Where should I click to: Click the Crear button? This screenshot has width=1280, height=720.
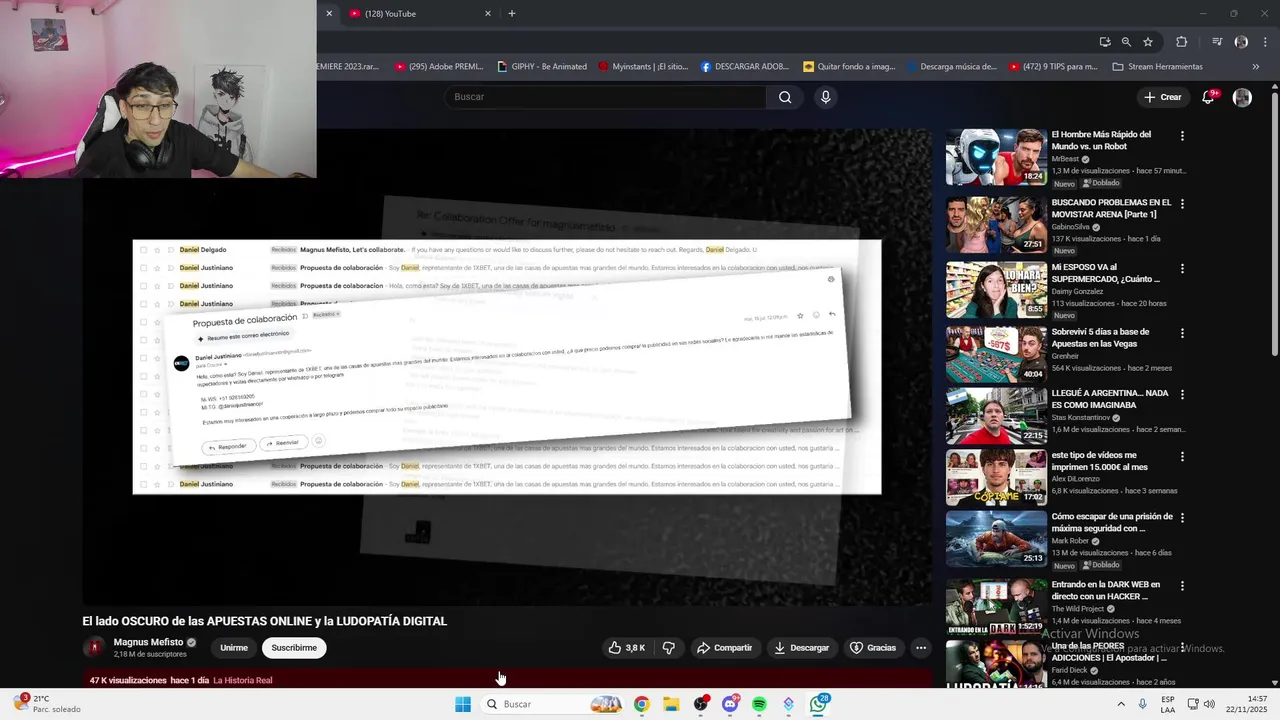pos(1163,97)
